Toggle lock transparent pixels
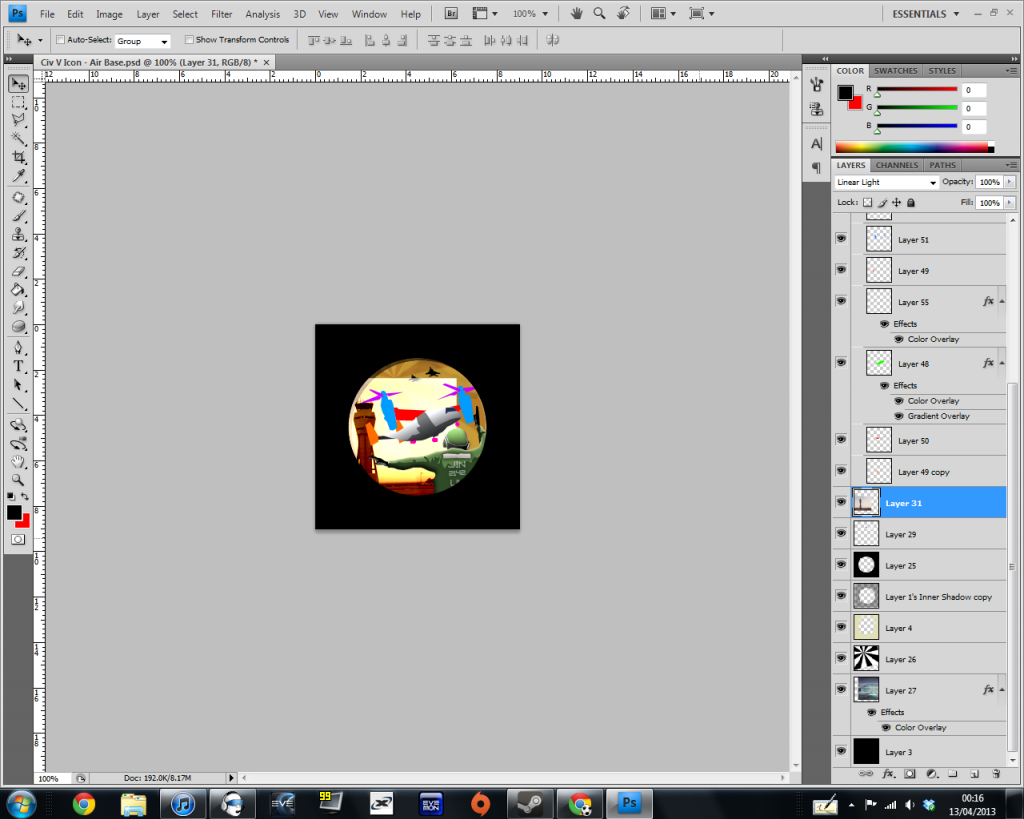This screenshot has width=1024, height=819. point(867,202)
